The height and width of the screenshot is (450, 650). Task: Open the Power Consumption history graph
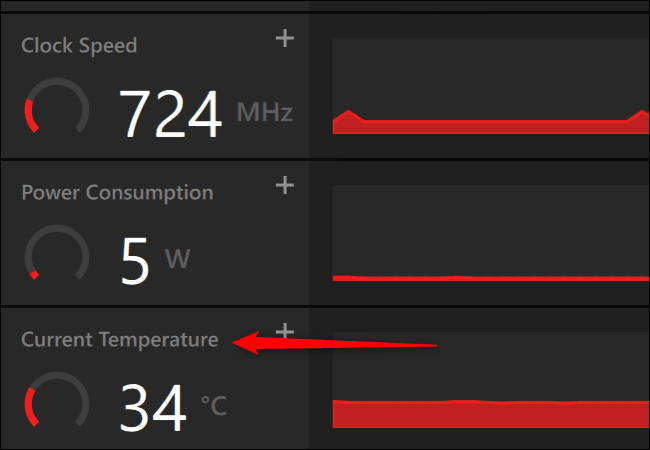490,235
